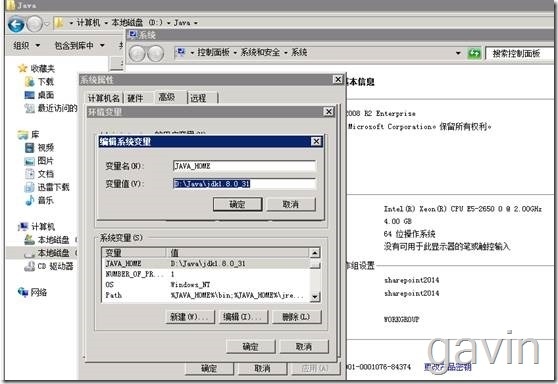
Task: Open 桌面 in sidebar
Action: (x=40, y=95)
